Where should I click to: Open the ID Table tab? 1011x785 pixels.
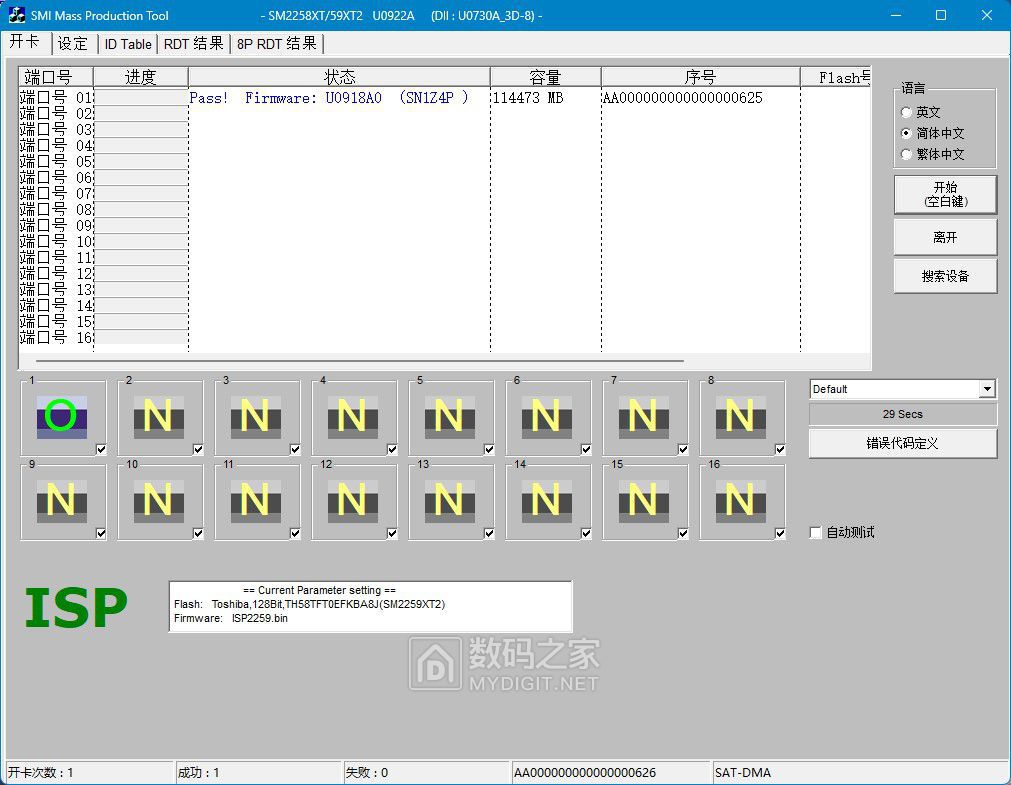pos(128,44)
